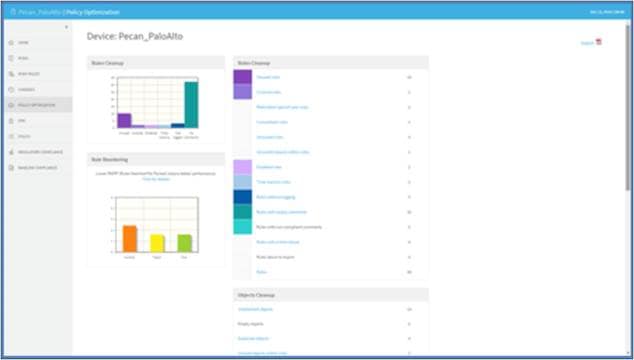This screenshot has width=634, height=360.
Task: Open the Redundant special case rules link
Action: [x=282, y=107]
